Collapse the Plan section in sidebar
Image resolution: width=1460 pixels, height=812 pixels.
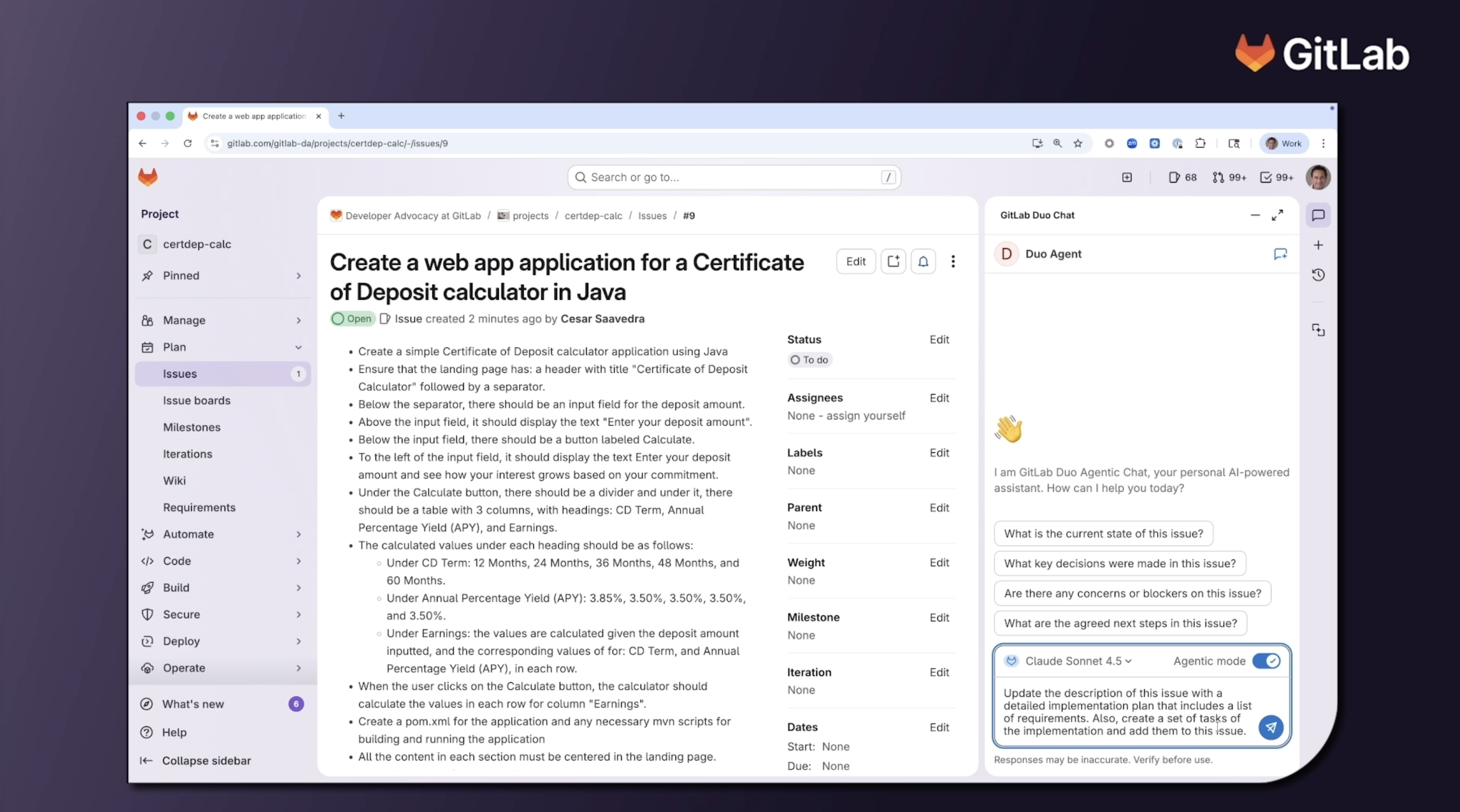[298, 347]
